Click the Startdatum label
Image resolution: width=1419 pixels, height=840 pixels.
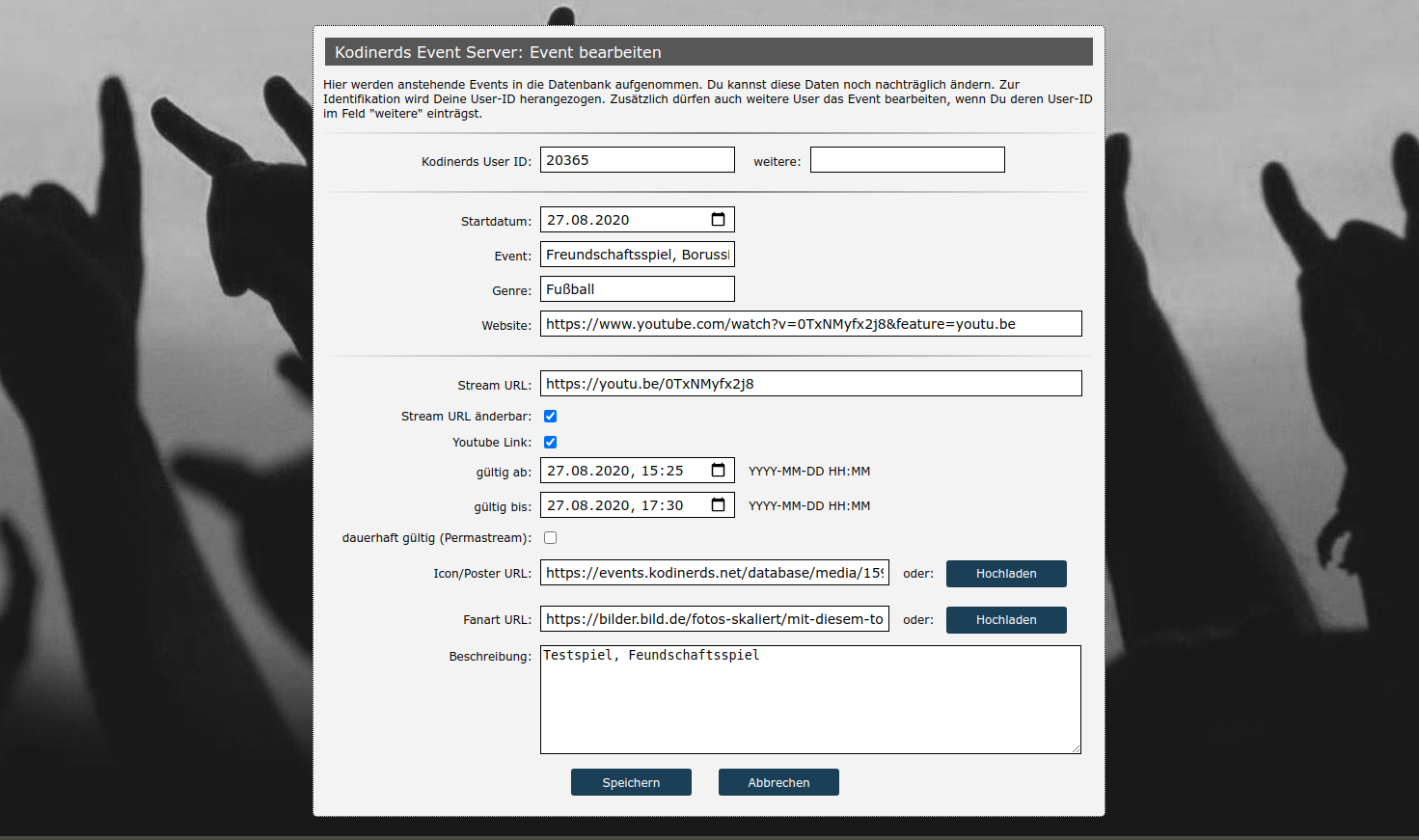click(496, 222)
